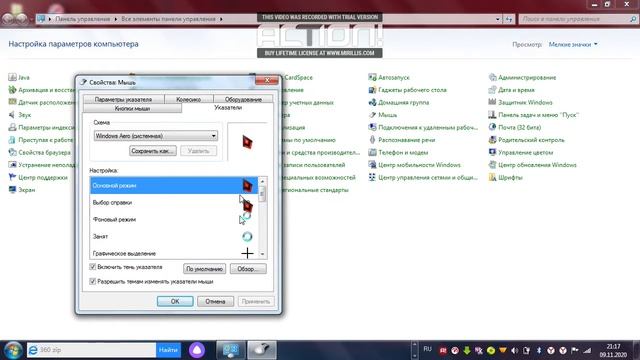Open Защитник Windows icon
The width and height of the screenshot is (640, 360).
tap(492, 102)
